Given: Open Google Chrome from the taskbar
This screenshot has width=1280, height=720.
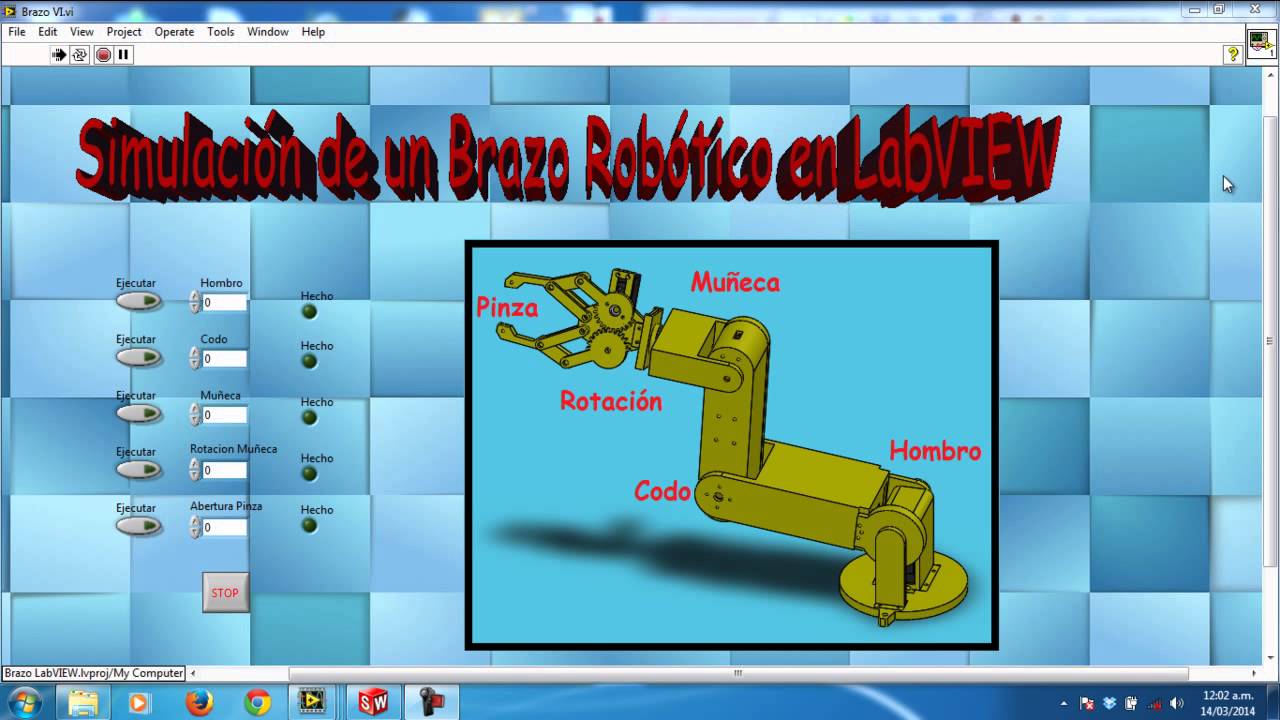Looking at the screenshot, I should coord(257,703).
